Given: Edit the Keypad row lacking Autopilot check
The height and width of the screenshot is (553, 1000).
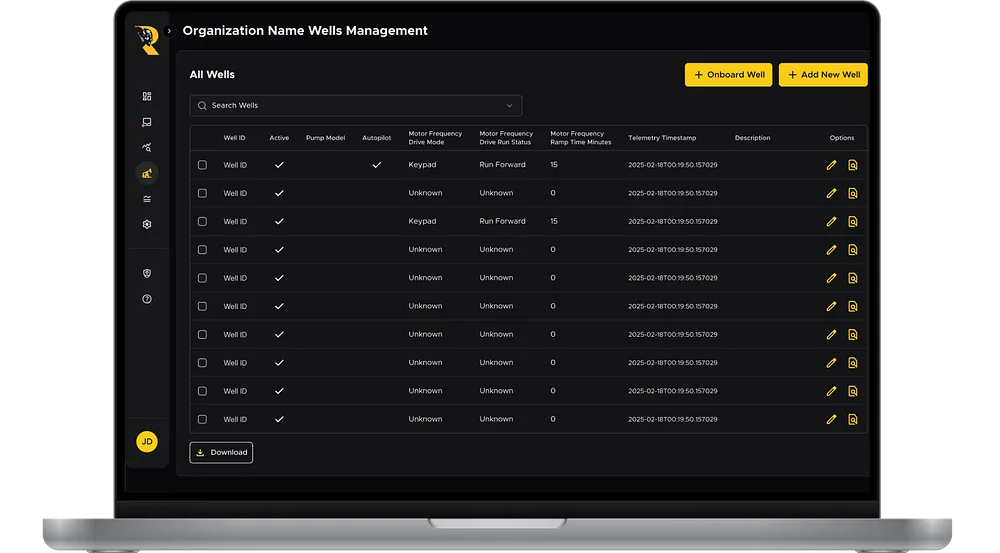Looking at the screenshot, I should click(x=831, y=222).
